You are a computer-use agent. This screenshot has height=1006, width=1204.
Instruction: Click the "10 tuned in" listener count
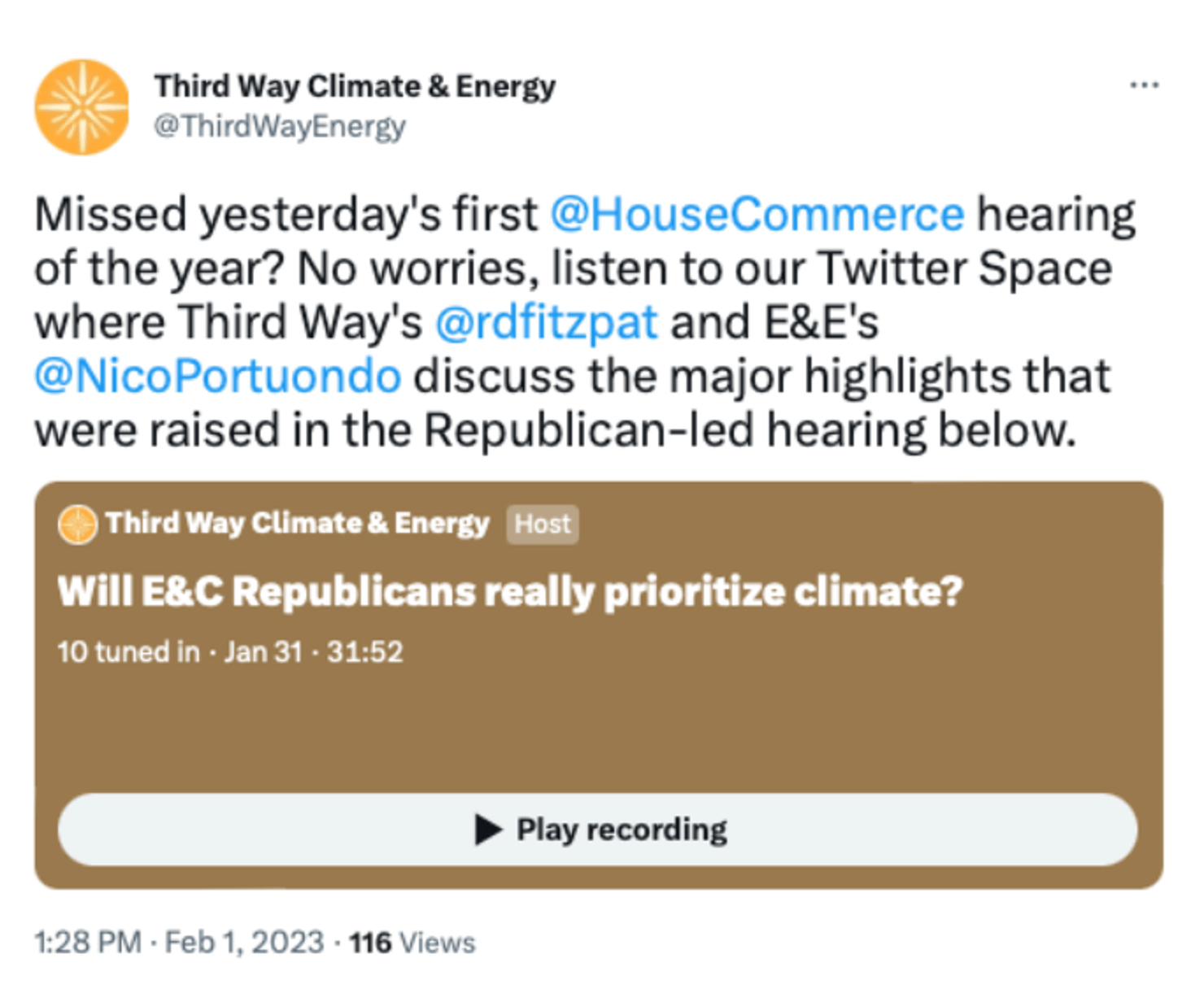click(x=128, y=652)
